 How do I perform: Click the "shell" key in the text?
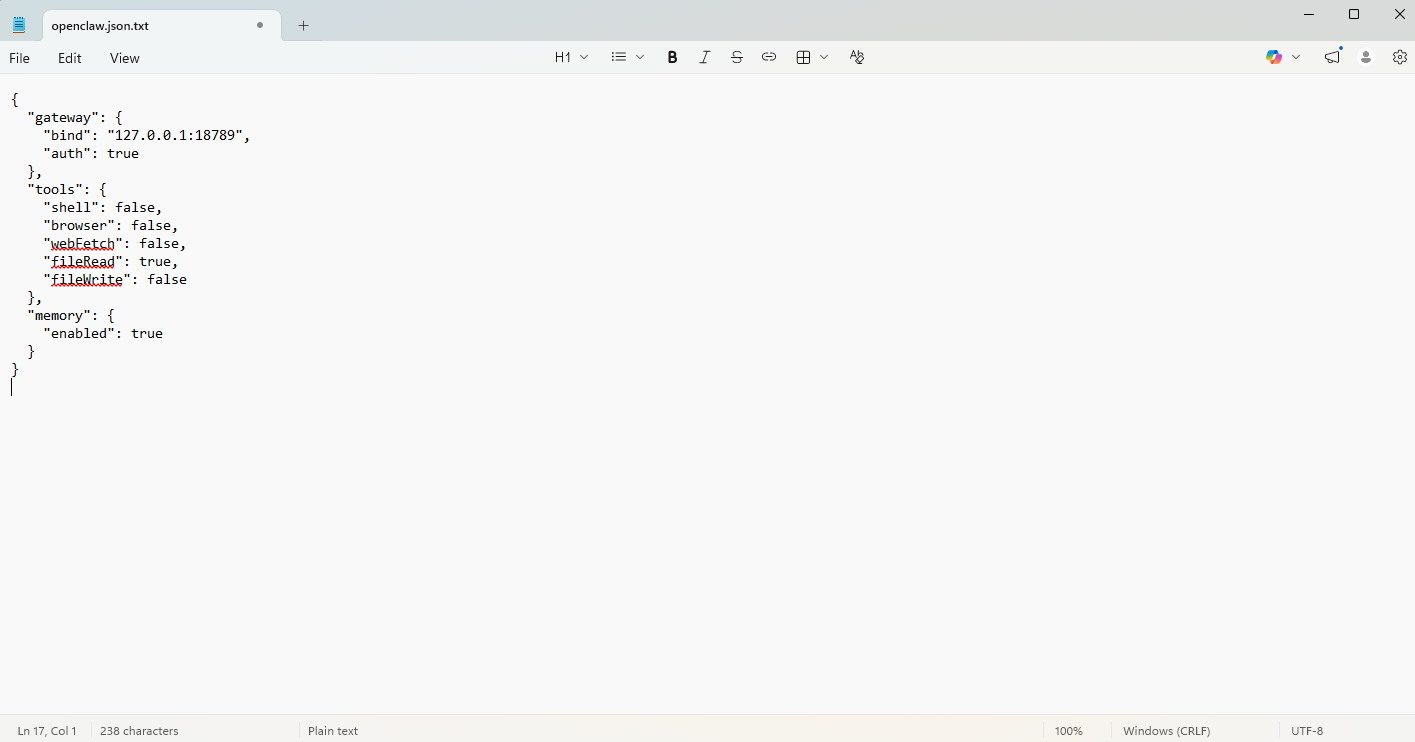point(71,207)
